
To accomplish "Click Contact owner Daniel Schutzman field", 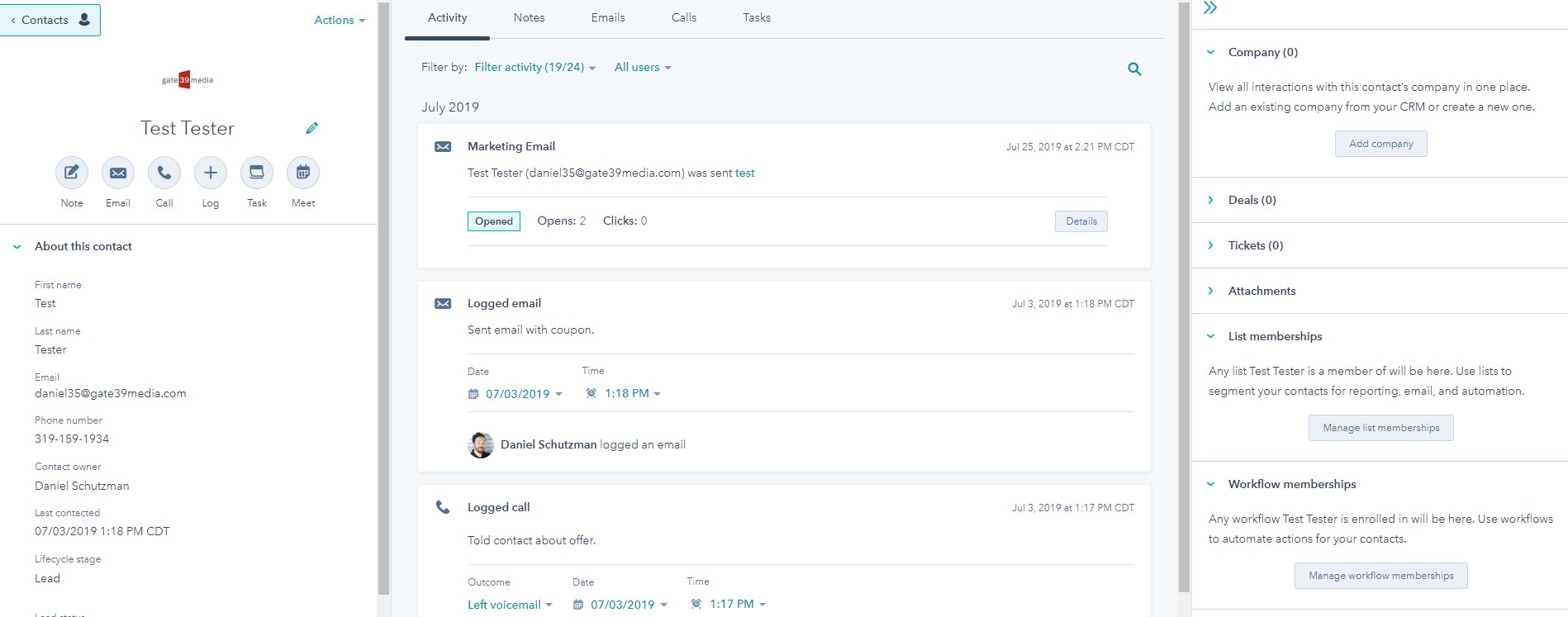I will point(82,486).
